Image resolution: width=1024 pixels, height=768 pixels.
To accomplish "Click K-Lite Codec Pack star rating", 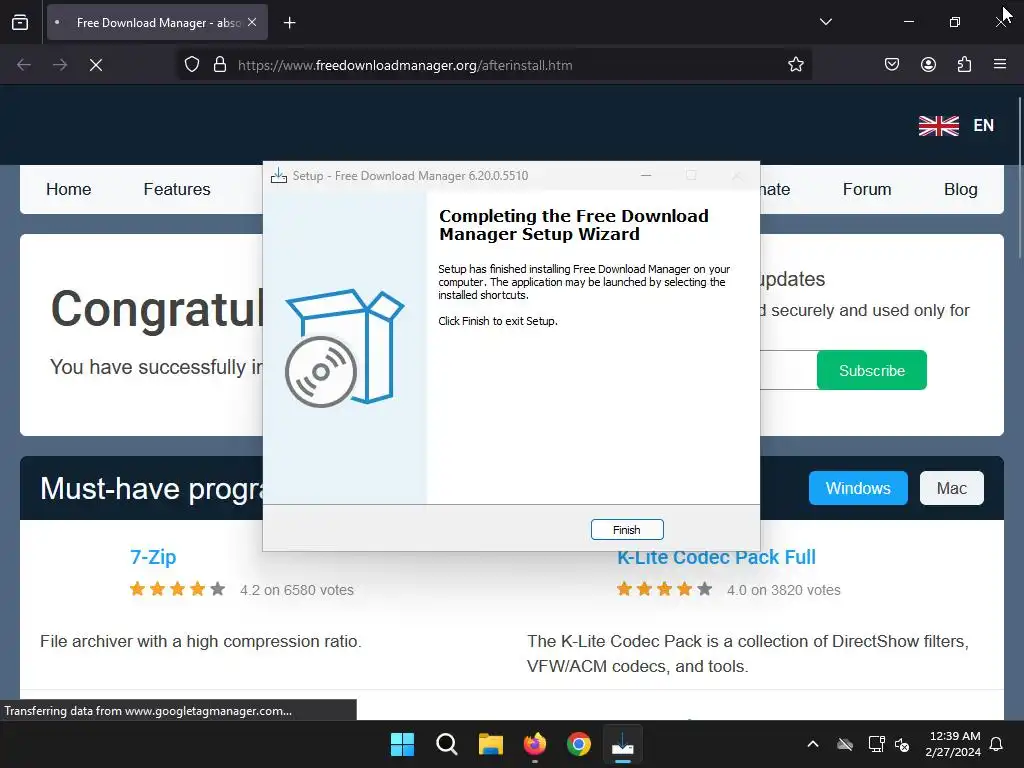I will click(664, 590).
